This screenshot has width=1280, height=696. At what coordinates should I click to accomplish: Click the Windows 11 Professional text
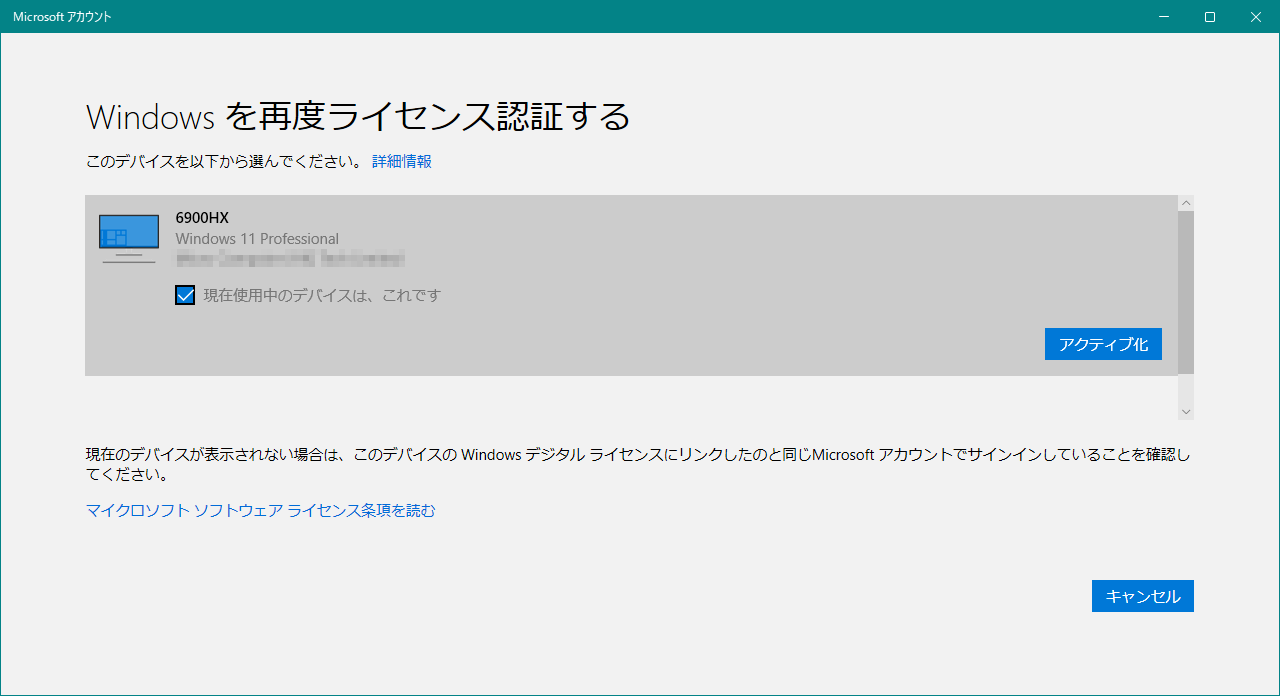coord(257,238)
